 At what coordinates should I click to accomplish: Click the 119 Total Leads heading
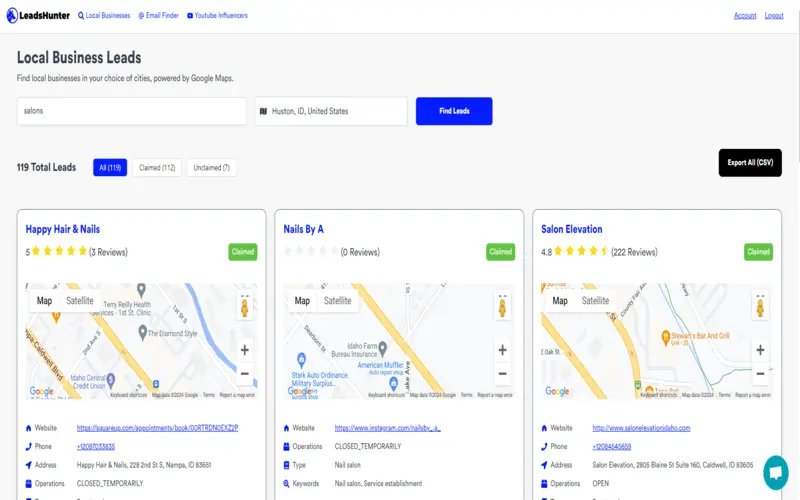(46, 167)
